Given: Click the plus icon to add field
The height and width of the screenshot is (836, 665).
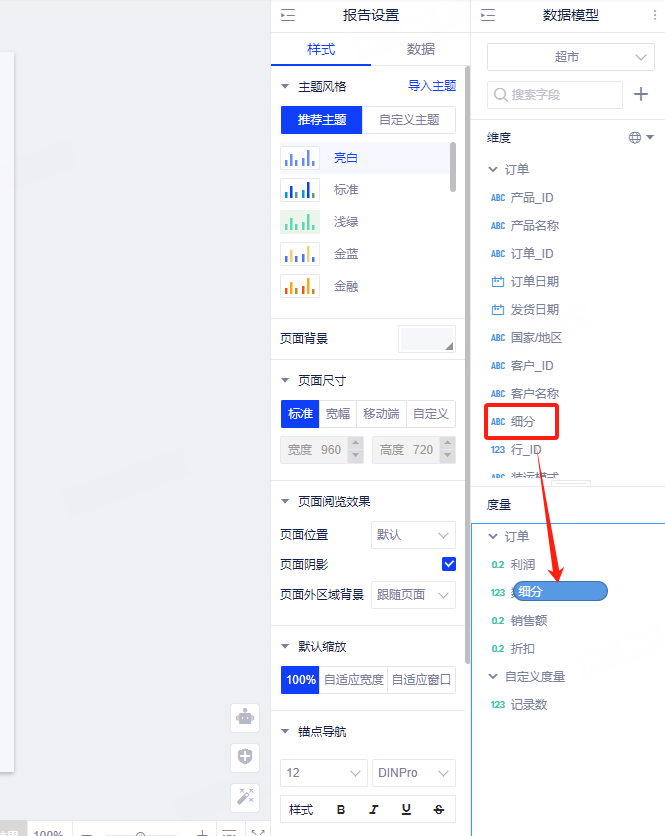Looking at the screenshot, I should (641, 94).
